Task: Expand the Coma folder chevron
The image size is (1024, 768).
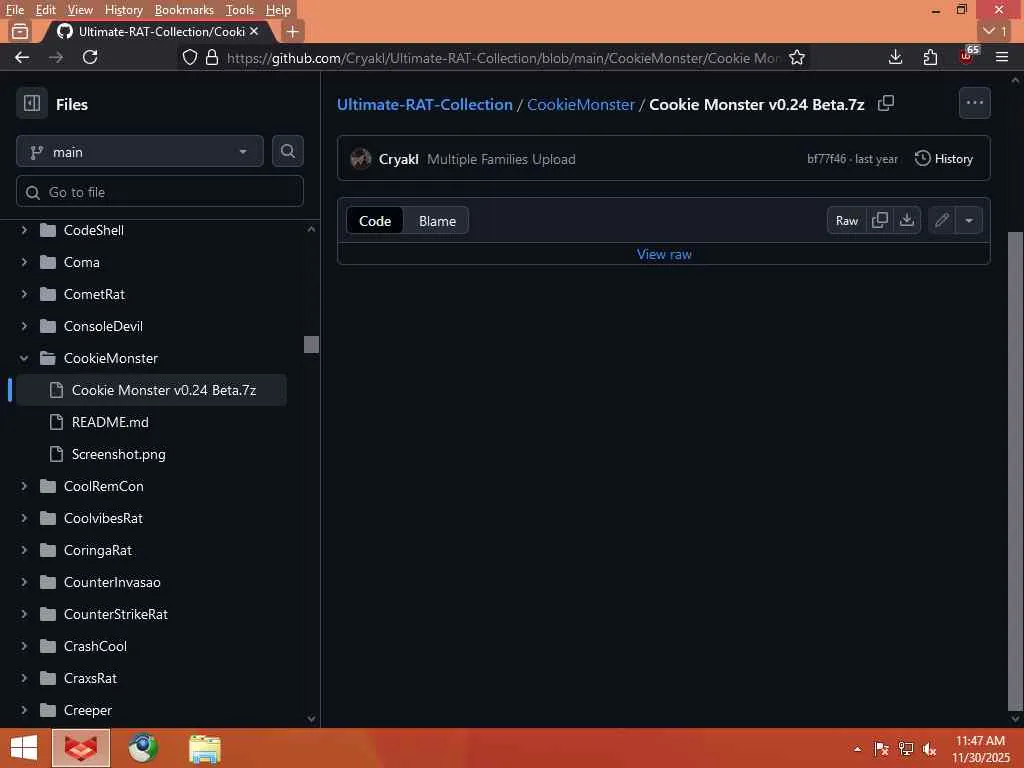Action: pos(24,262)
